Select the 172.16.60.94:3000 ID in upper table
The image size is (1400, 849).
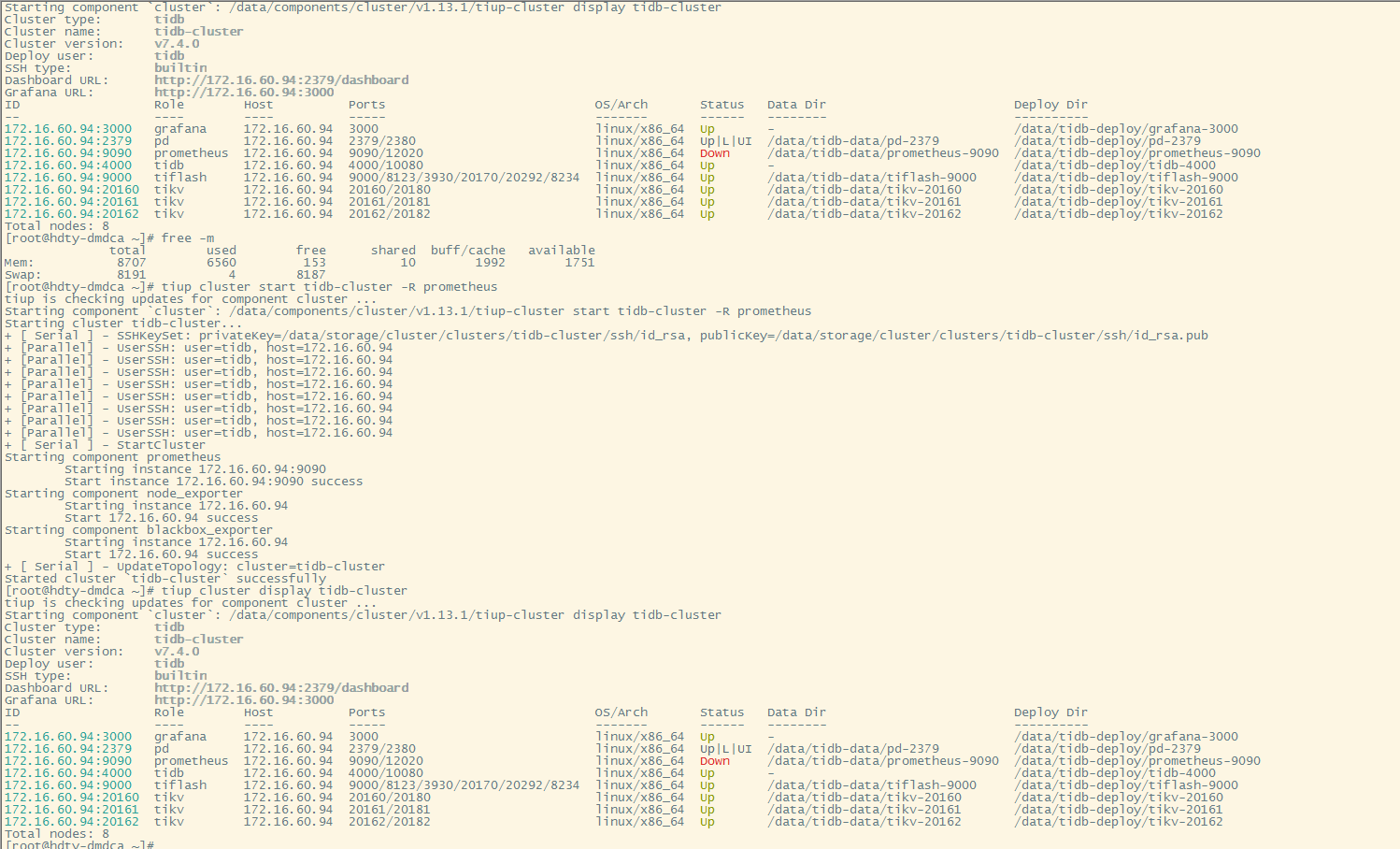coord(68,129)
